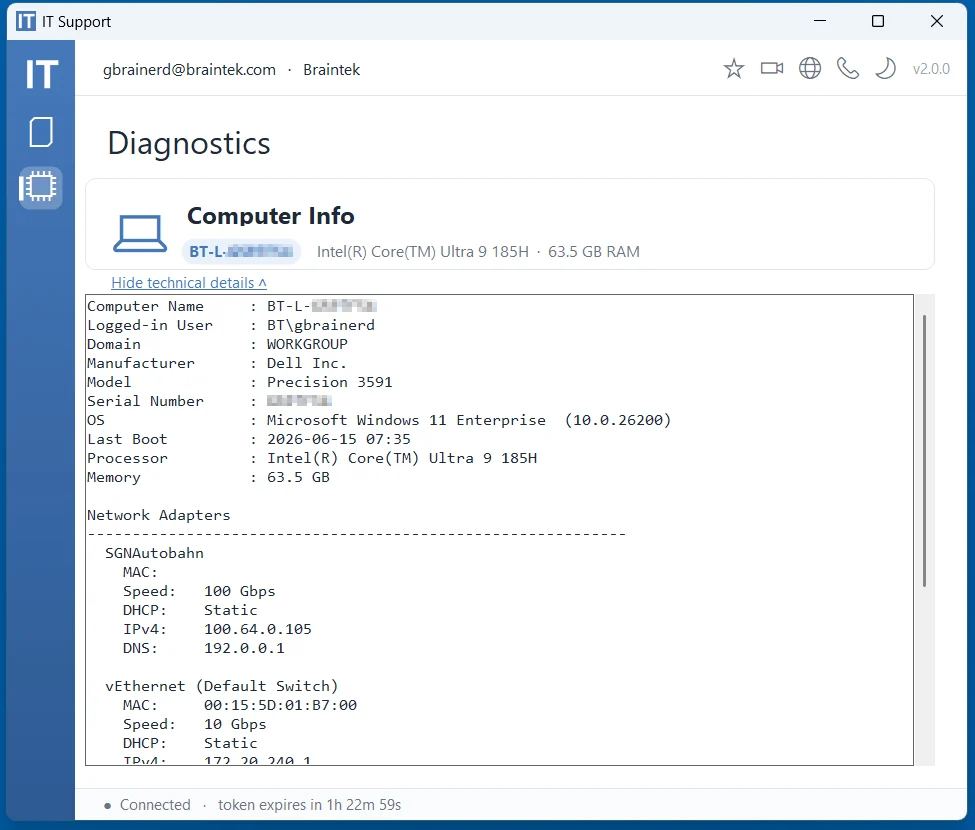Viewport: 975px width, 830px height.
Task: Click the Network Adapters section heading
Action: 159,515
